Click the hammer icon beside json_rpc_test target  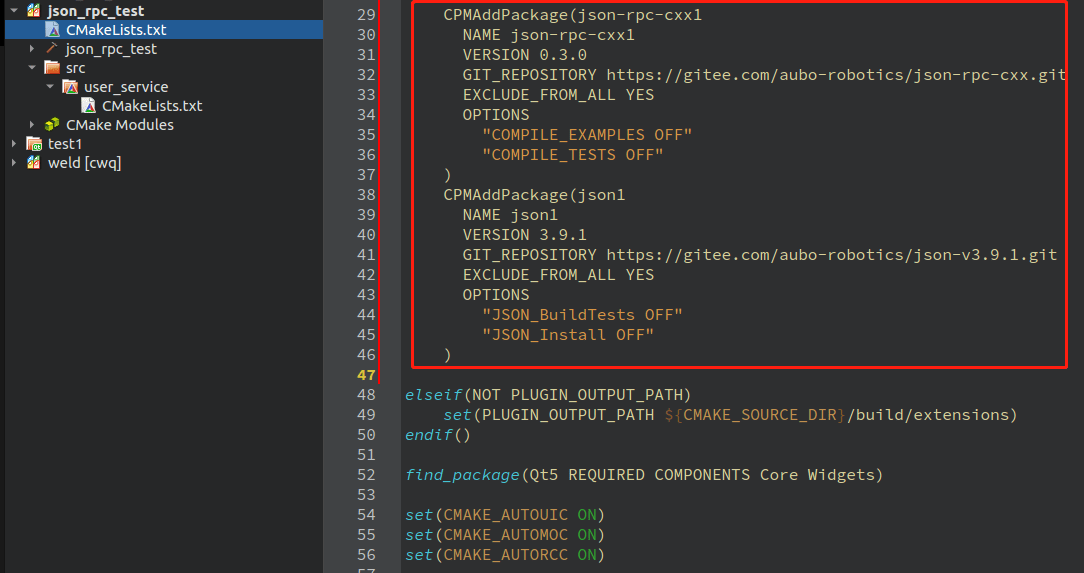(x=51, y=48)
